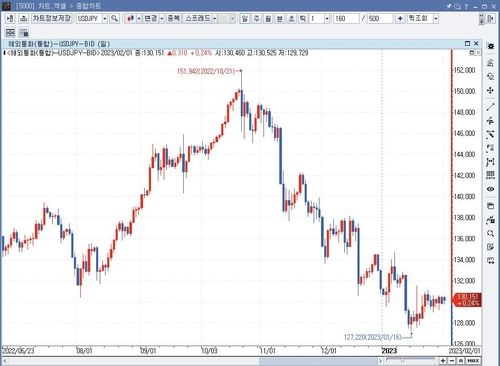Open the 틱조회 dropdown
Image resolution: width=500 pixels, height=366 pixels.
[x=435, y=19]
